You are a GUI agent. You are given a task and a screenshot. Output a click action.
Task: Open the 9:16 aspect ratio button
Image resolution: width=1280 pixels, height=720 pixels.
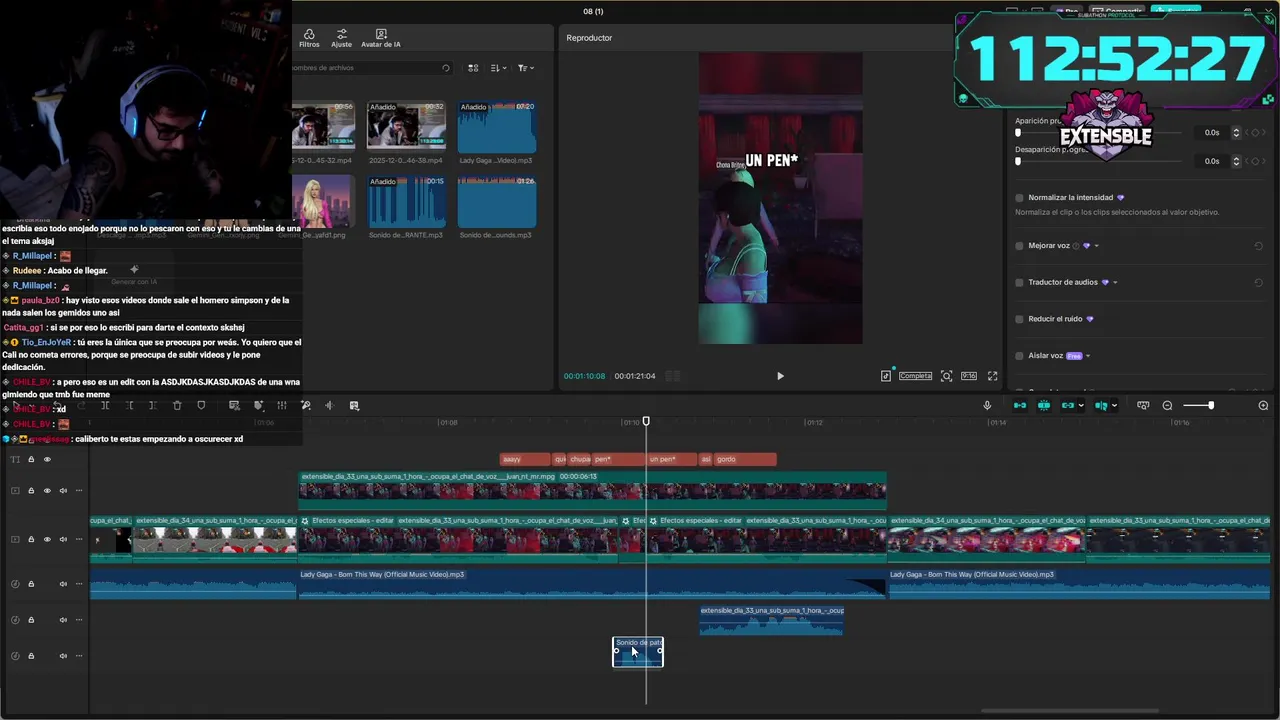click(x=969, y=376)
